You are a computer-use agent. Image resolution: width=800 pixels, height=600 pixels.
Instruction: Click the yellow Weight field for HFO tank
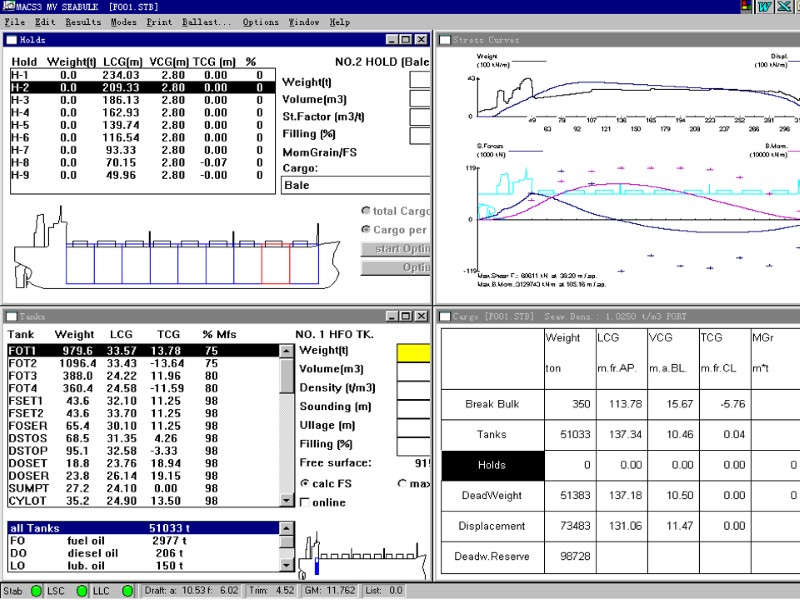(414, 352)
